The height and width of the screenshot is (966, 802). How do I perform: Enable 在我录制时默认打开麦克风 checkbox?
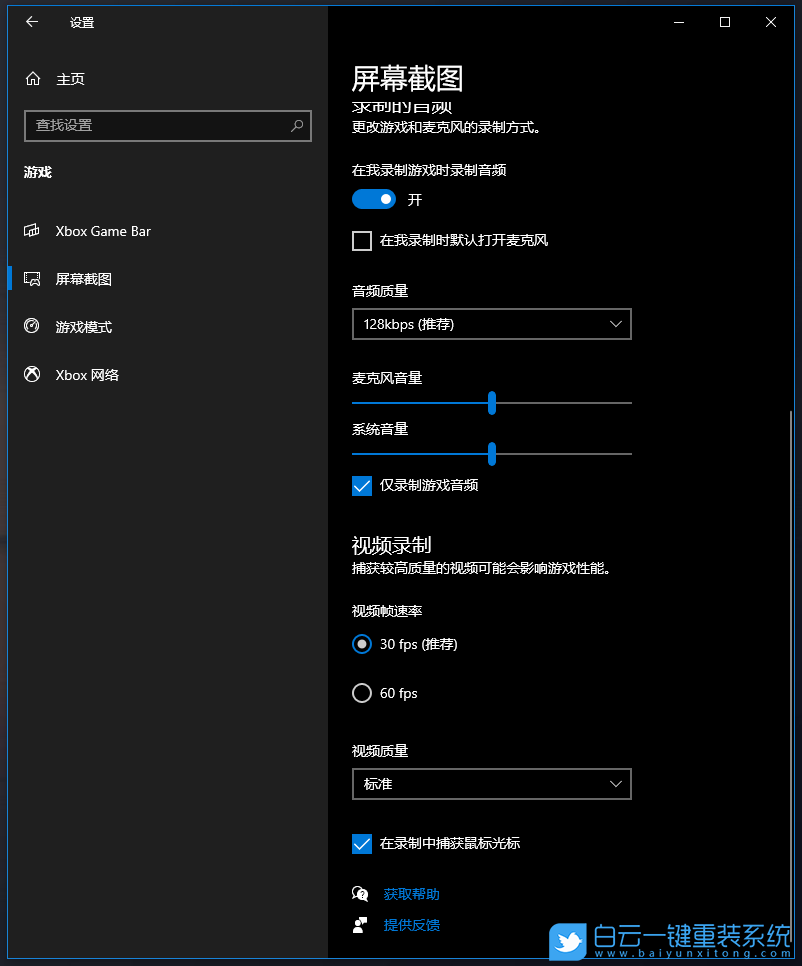[362, 240]
